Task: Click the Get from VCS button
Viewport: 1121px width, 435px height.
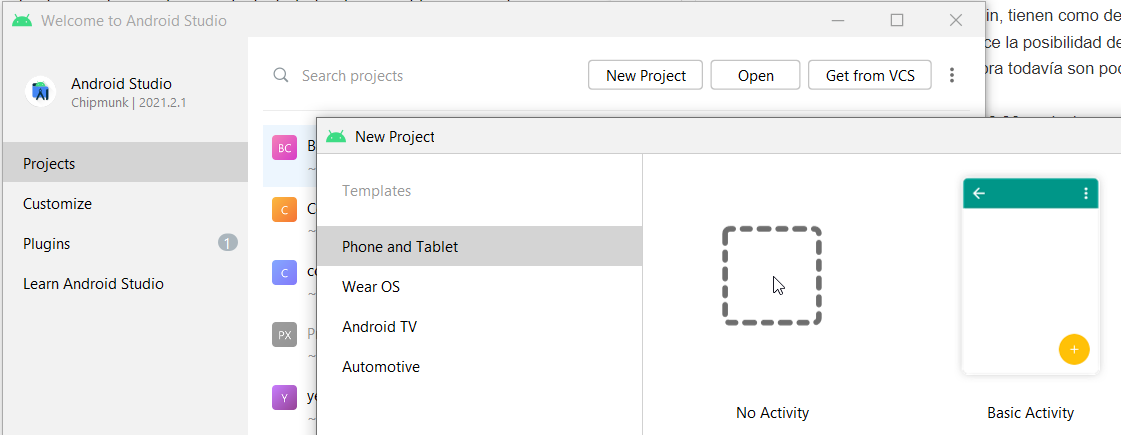Action: coord(869,75)
